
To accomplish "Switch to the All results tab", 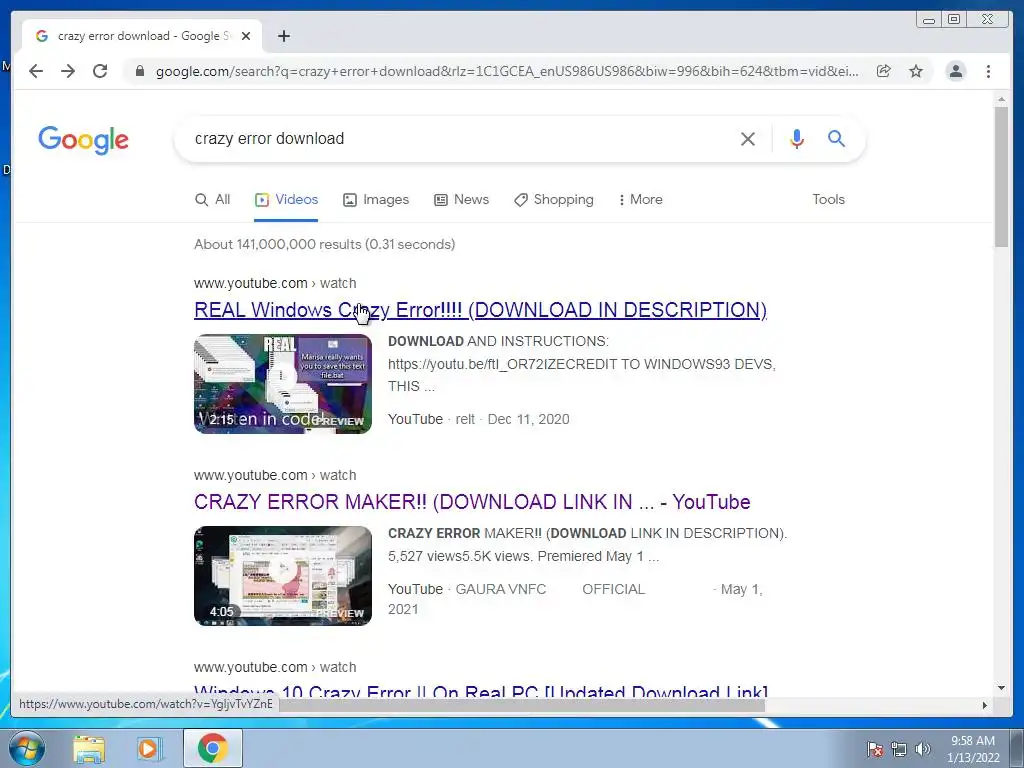I will point(213,200).
